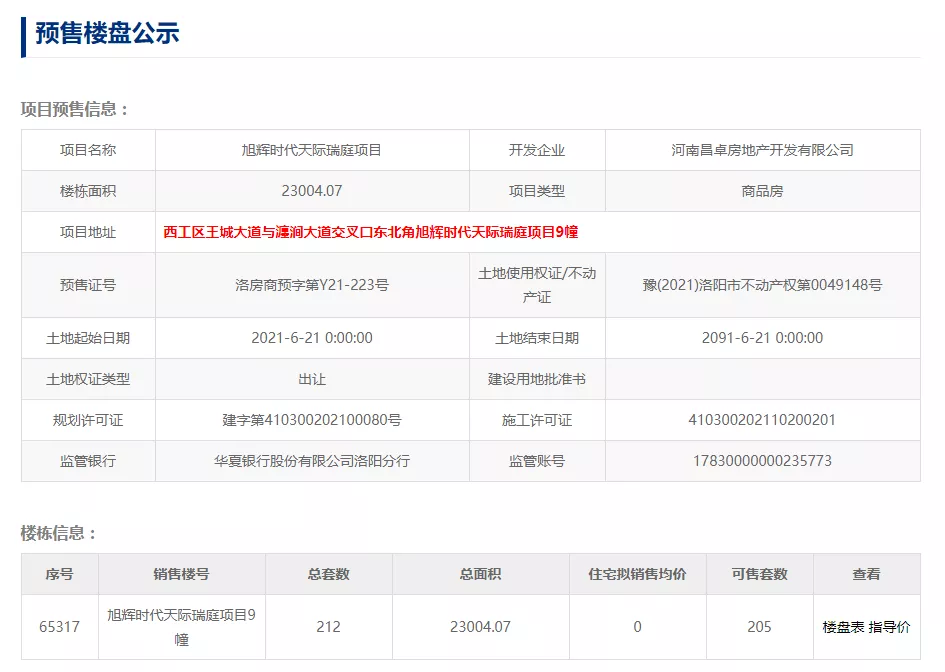Click the 总面积 column header
The width and height of the screenshot is (945, 672).
pyautogui.click(x=480, y=574)
